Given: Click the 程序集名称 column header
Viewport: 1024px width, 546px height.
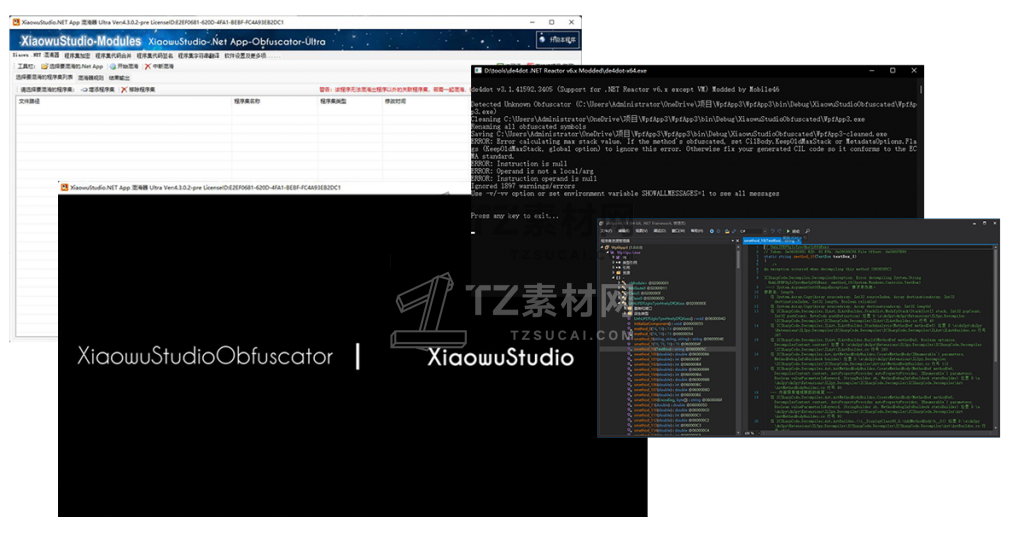Looking at the screenshot, I should point(247,101).
